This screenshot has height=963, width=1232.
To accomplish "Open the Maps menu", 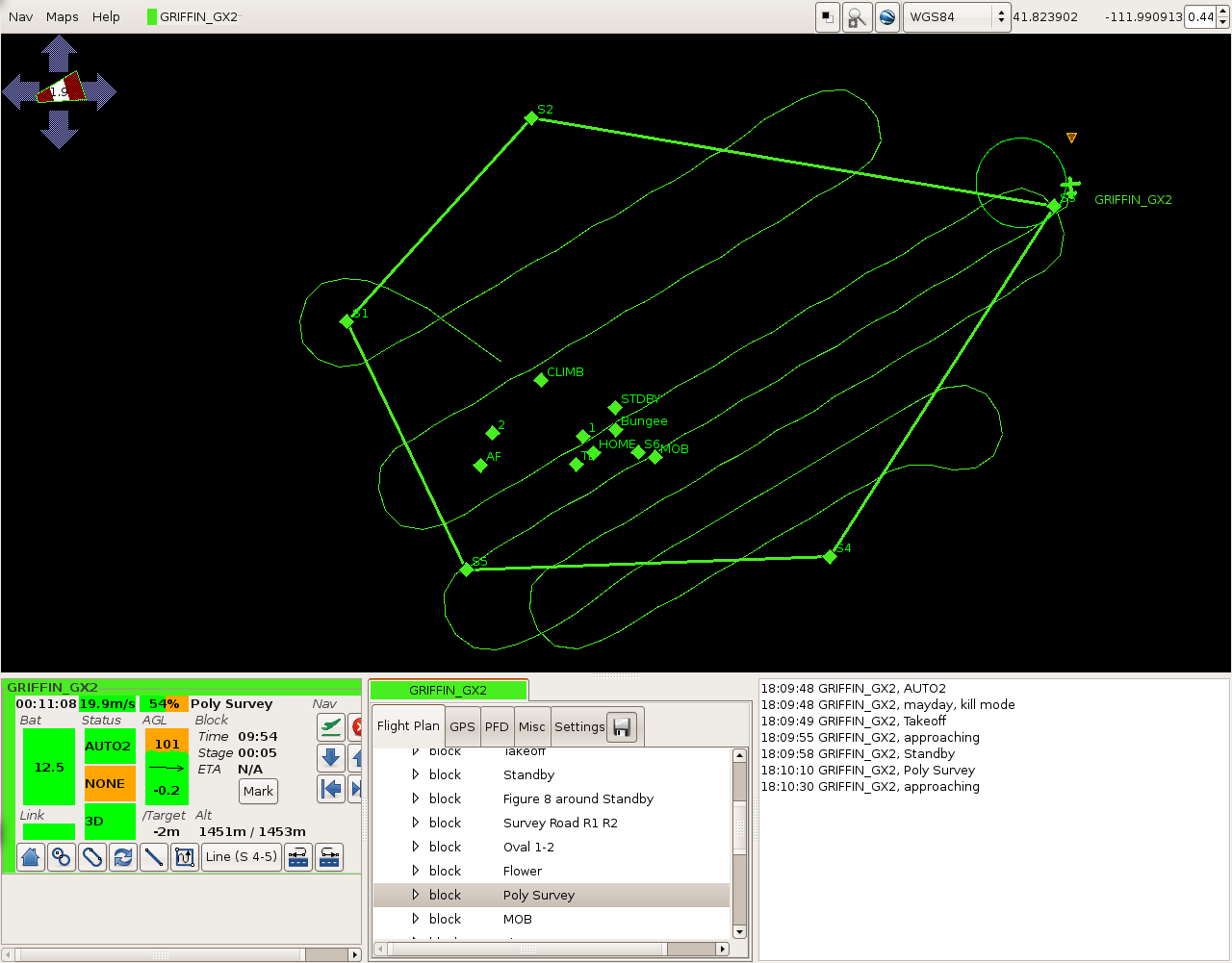I will [63, 17].
